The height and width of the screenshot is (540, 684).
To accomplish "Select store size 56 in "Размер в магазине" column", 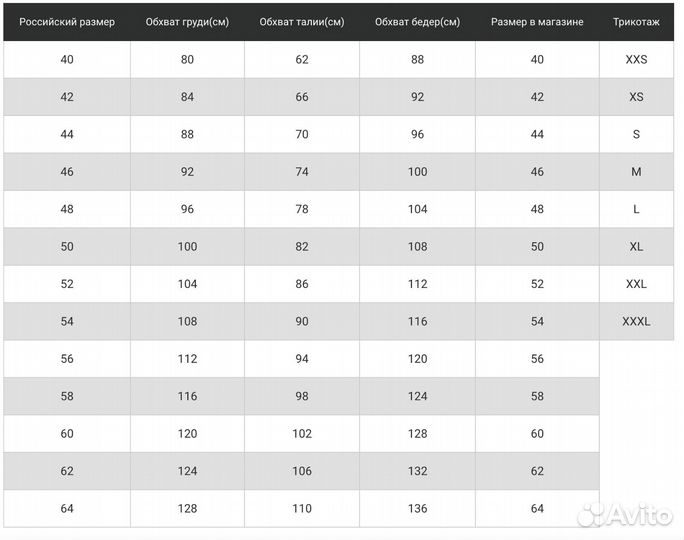I will [x=537, y=359].
